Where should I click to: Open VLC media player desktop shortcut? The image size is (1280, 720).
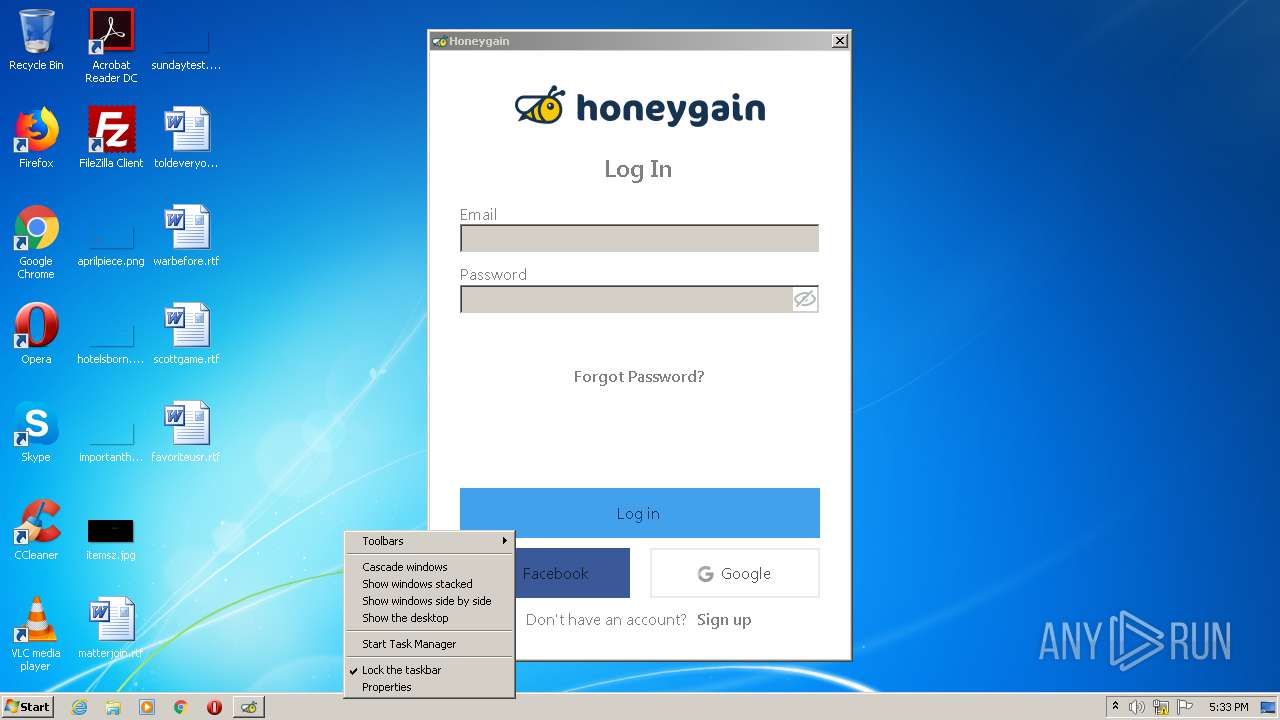[x=36, y=634]
